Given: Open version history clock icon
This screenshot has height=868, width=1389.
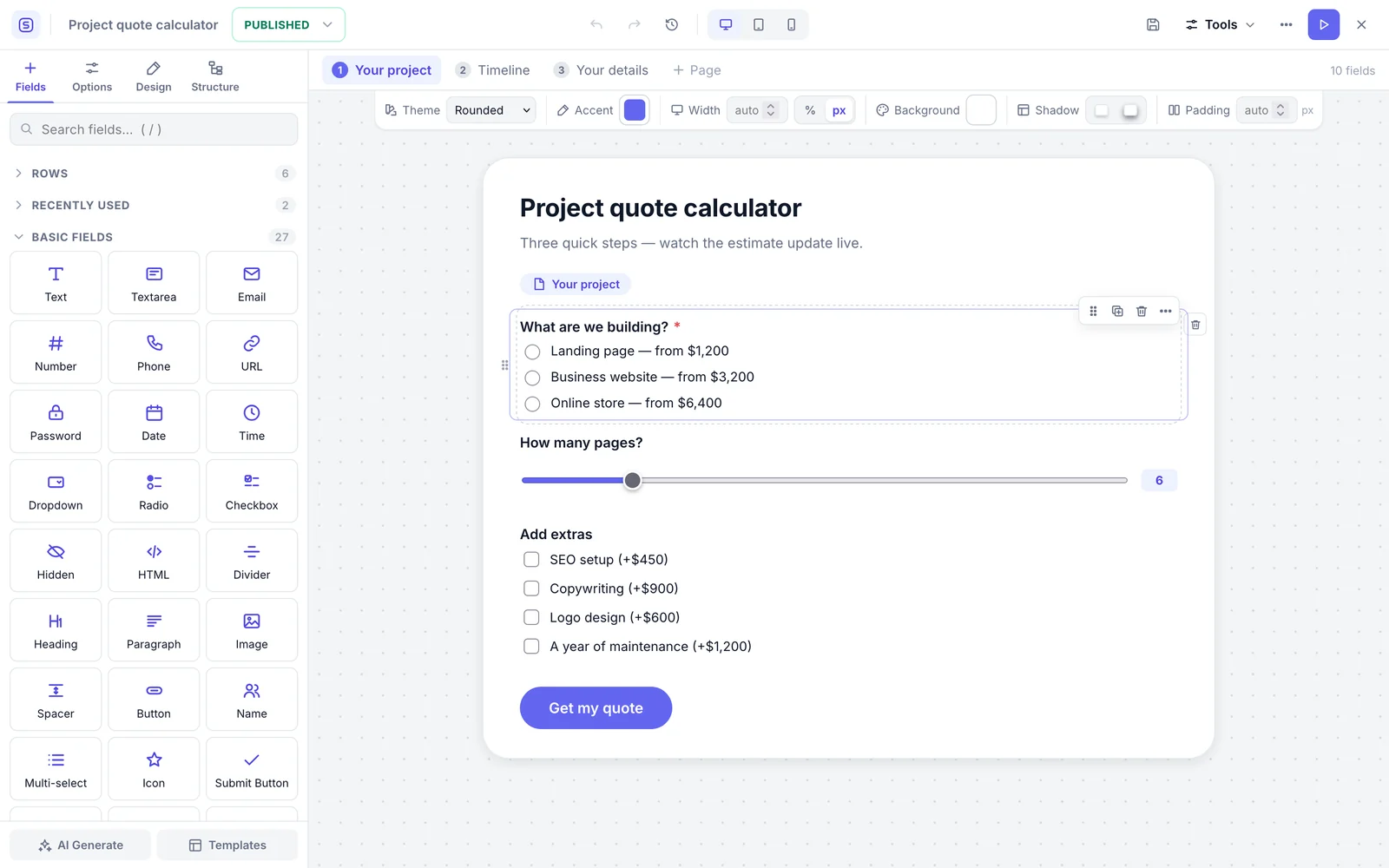Looking at the screenshot, I should [x=672, y=24].
